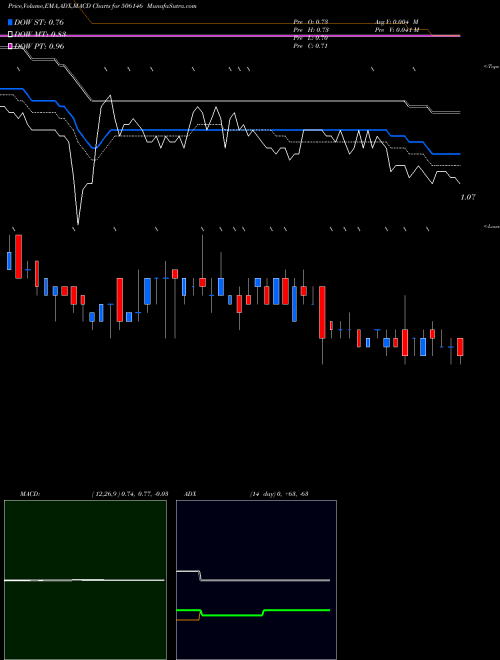Screen dimensions: 500x660
Task: Select the 'DOW ST: 0.76' legend text
Action: (39, 22)
